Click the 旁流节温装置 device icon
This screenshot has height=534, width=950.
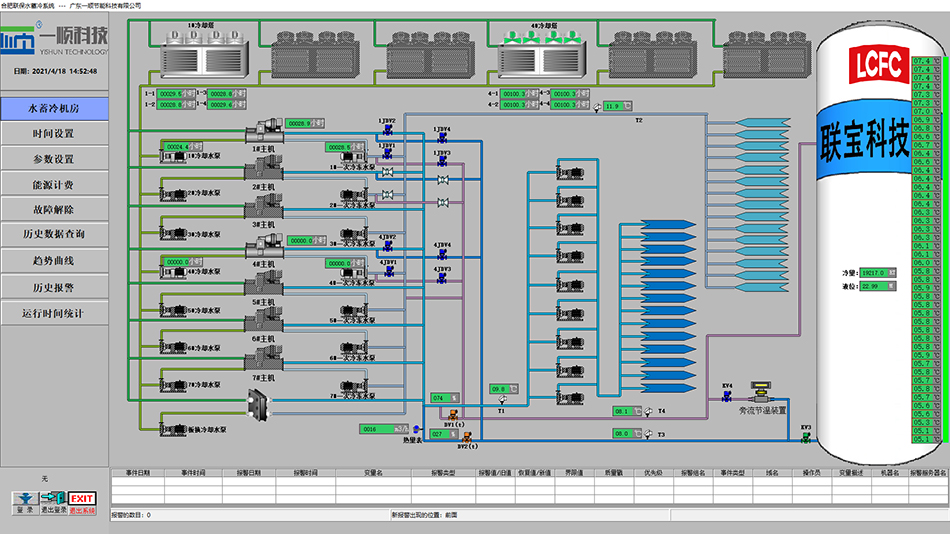coord(760,392)
